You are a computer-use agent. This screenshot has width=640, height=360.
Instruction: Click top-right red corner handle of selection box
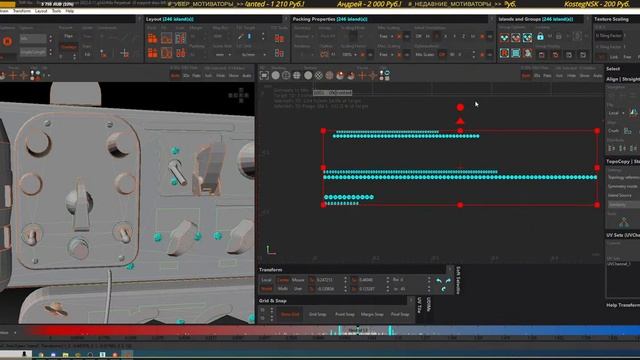point(597,131)
